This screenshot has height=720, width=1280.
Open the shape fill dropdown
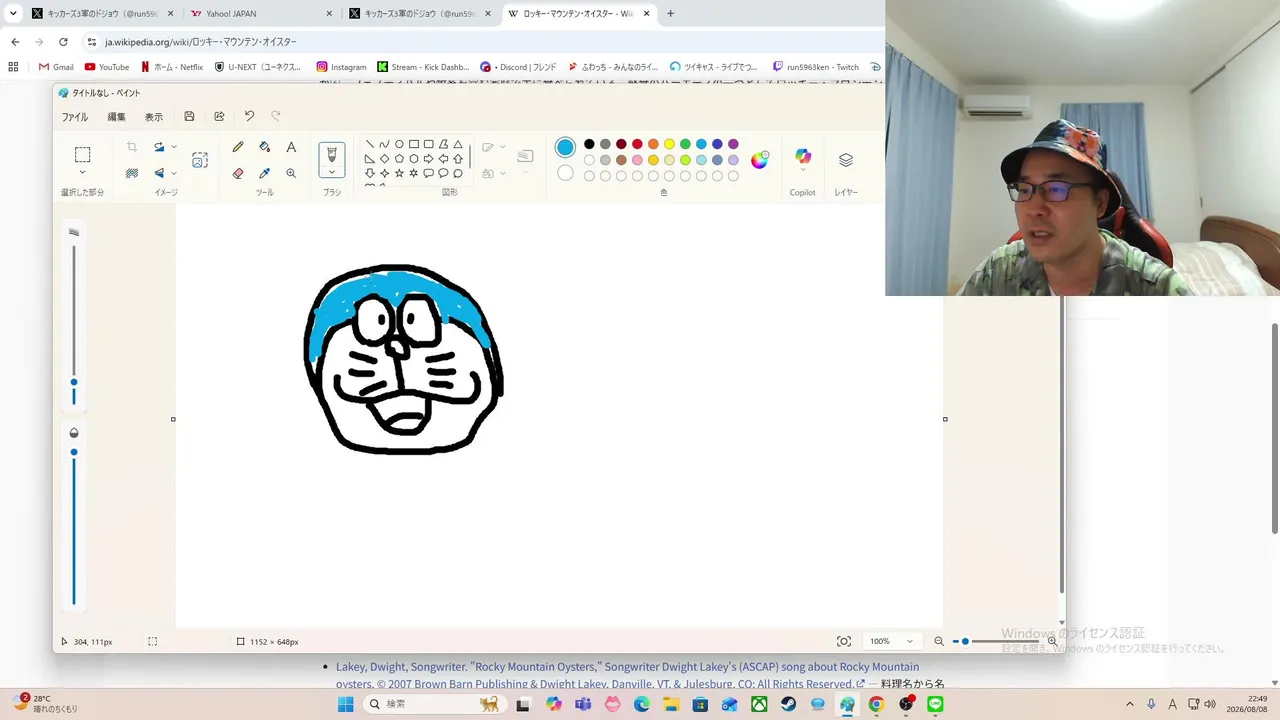tap(502, 173)
